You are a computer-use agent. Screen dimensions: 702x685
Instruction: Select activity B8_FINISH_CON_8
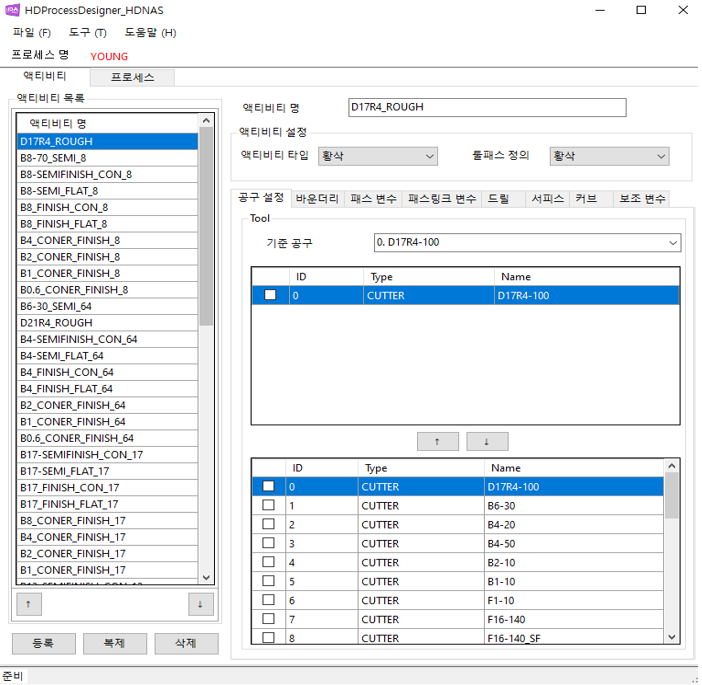point(107,207)
